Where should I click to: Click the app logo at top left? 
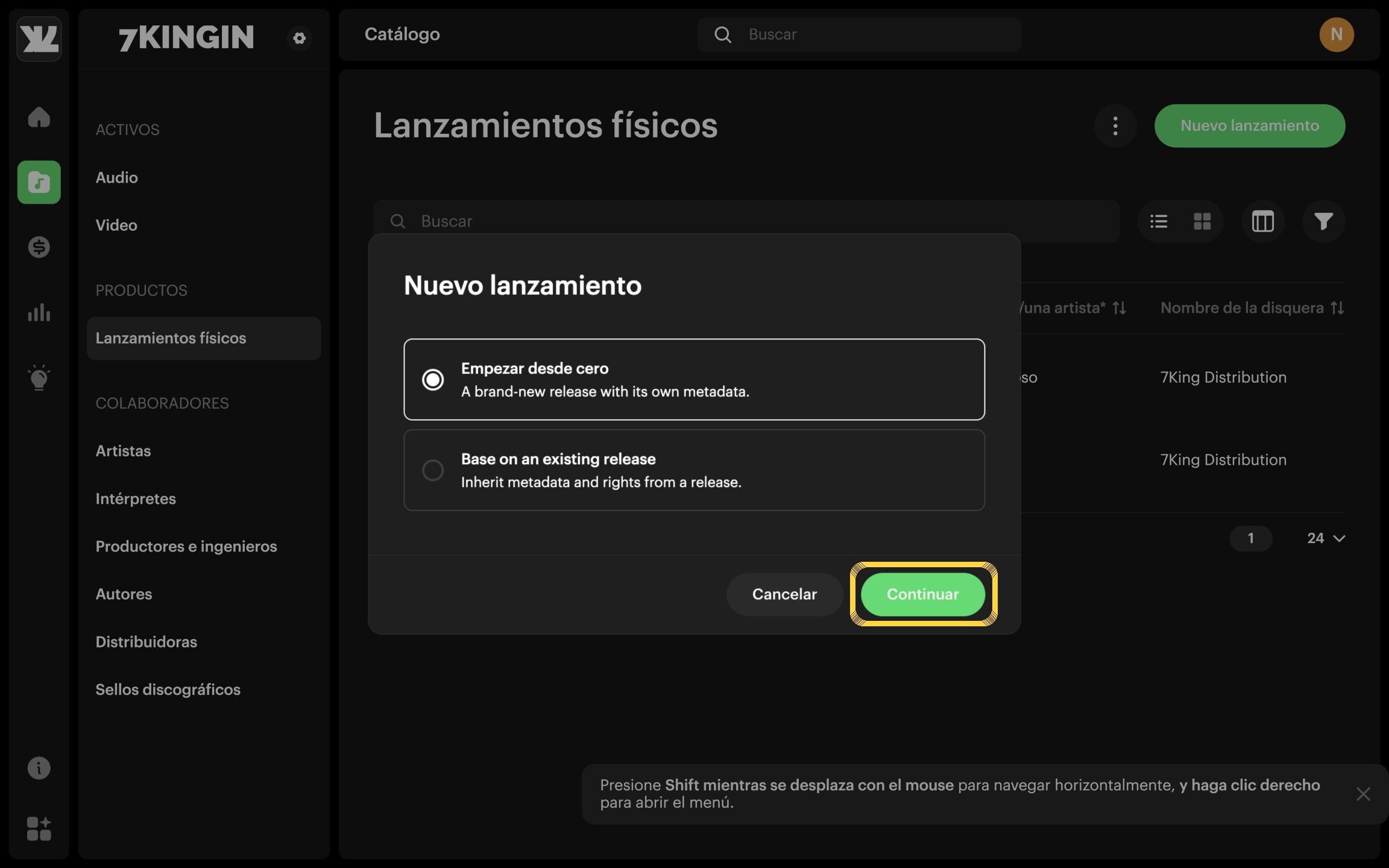[39, 39]
